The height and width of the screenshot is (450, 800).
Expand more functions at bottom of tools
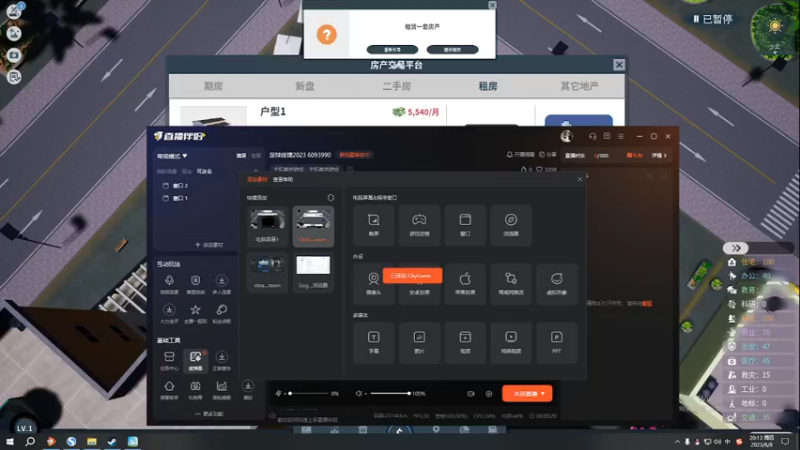point(209,414)
